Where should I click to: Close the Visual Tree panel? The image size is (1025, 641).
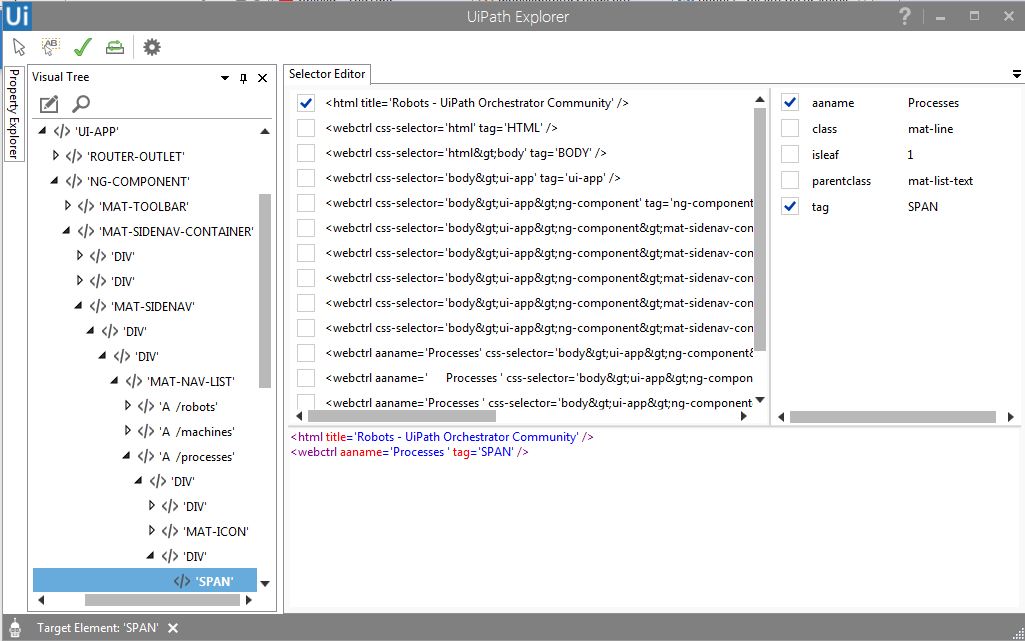tap(263, 77)
